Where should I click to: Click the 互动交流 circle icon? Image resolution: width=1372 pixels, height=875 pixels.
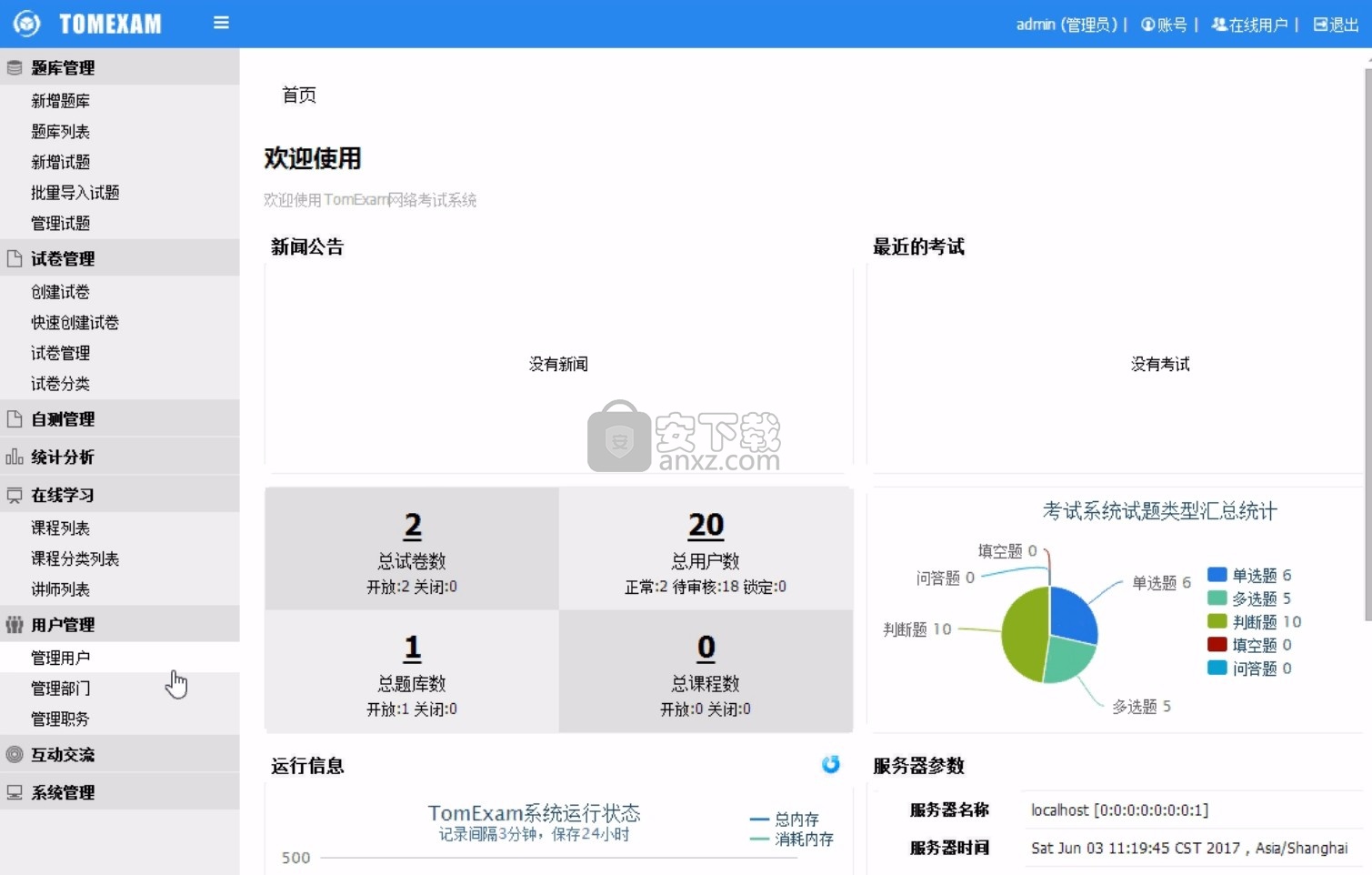(x=15, y=754)
